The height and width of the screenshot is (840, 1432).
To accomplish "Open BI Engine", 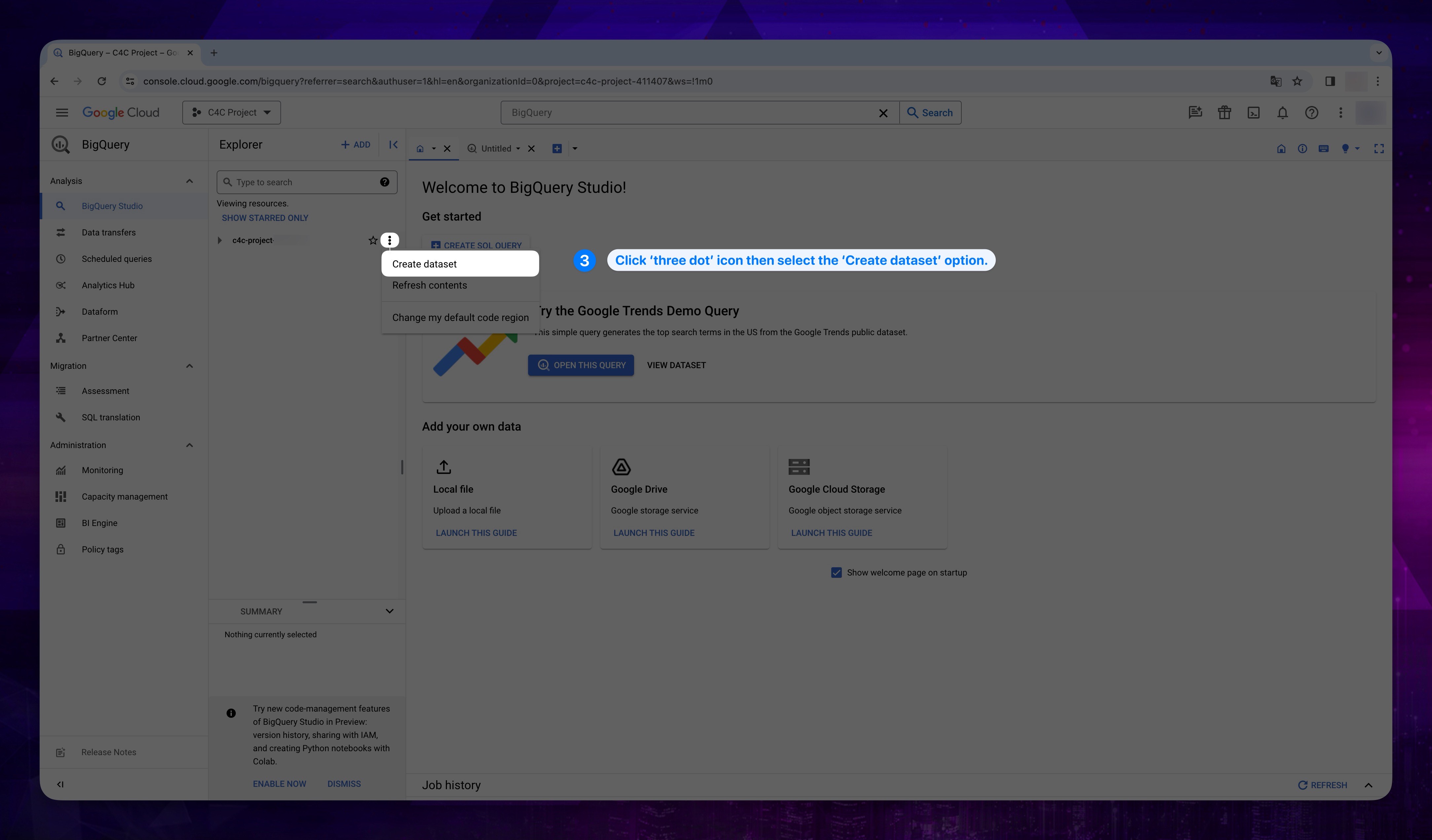I will click(124, 523).
